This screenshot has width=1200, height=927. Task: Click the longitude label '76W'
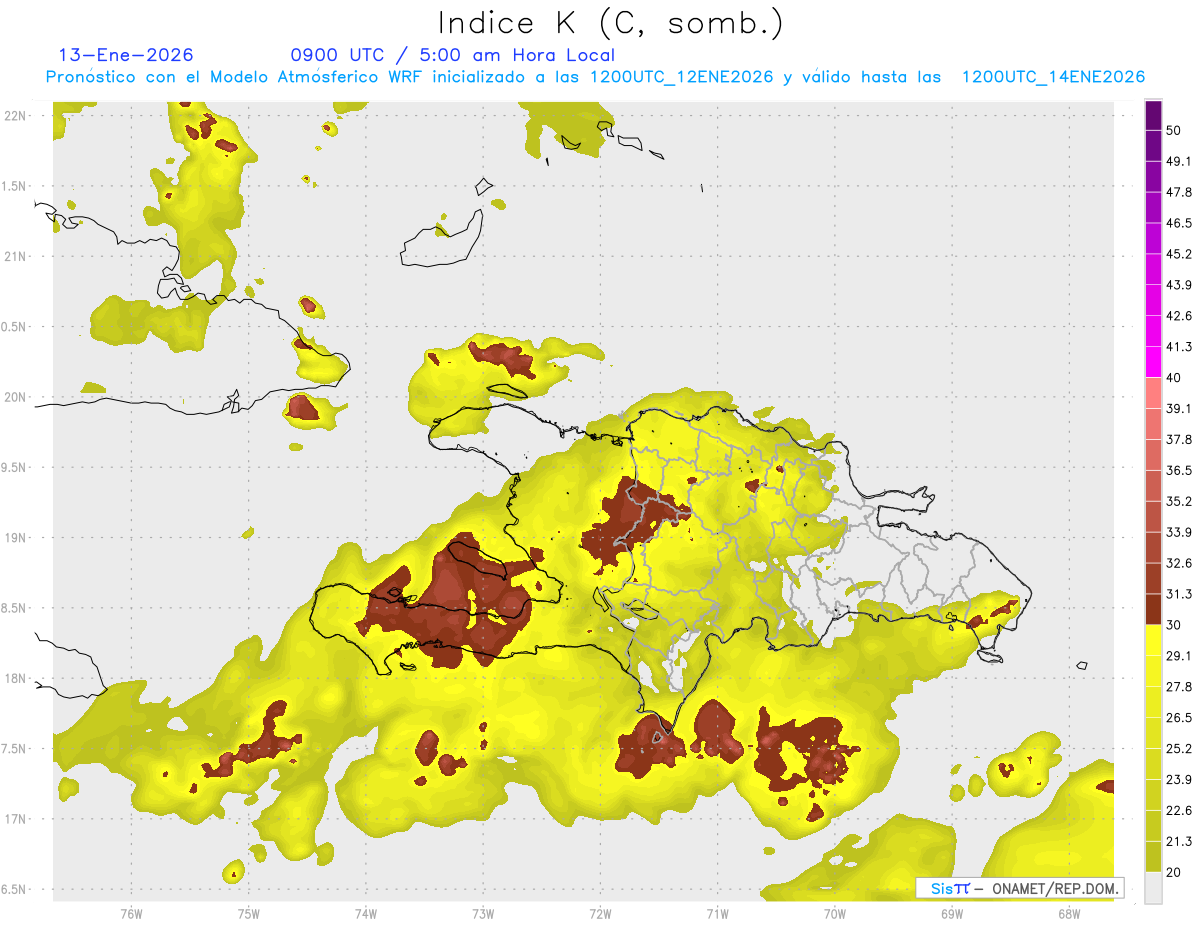(x=131, y=914)
